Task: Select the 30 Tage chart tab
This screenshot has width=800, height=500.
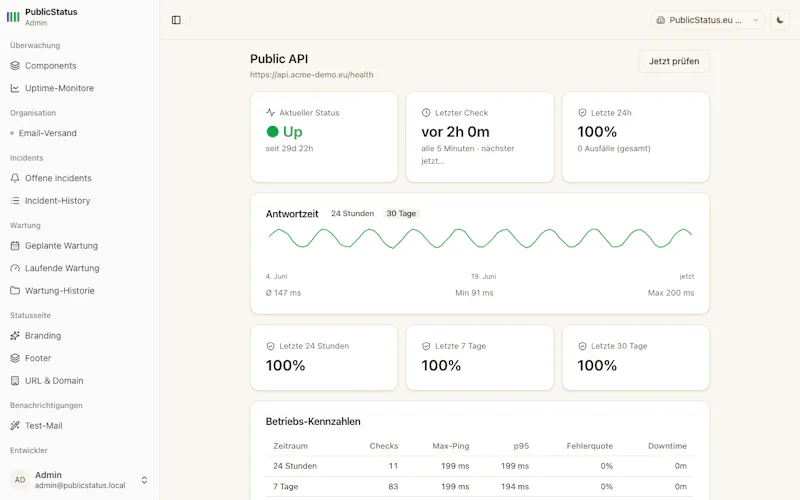Action: tap(401, 213)
